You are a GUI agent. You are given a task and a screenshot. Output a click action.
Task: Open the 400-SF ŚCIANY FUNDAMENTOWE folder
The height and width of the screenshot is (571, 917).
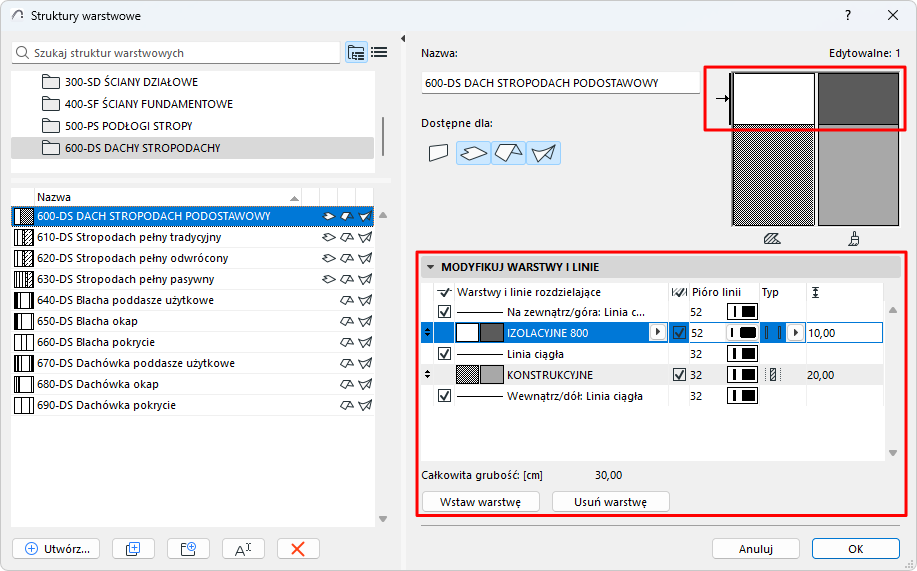[149, 104]
